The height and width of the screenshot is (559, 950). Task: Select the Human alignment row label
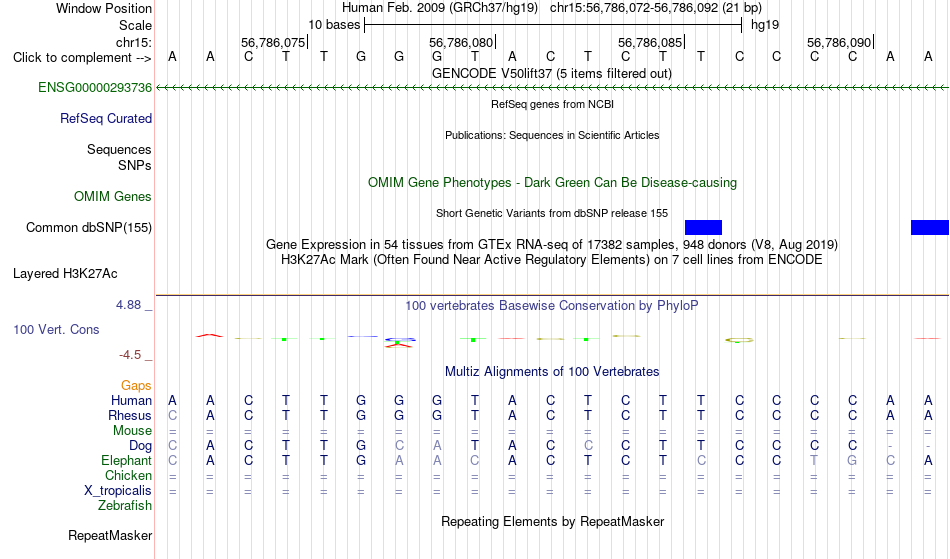131,401
